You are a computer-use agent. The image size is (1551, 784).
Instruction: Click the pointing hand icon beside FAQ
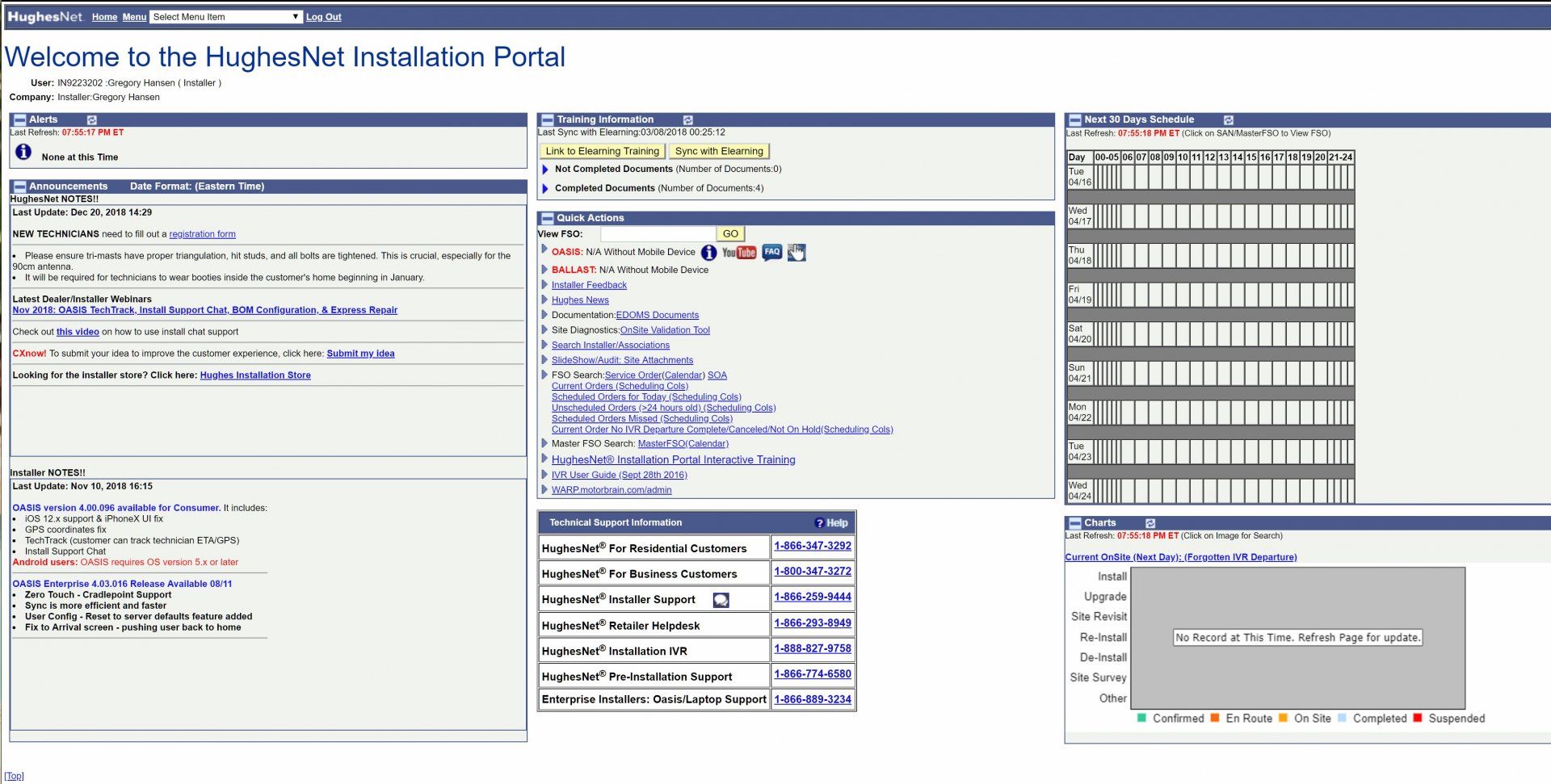797,253
